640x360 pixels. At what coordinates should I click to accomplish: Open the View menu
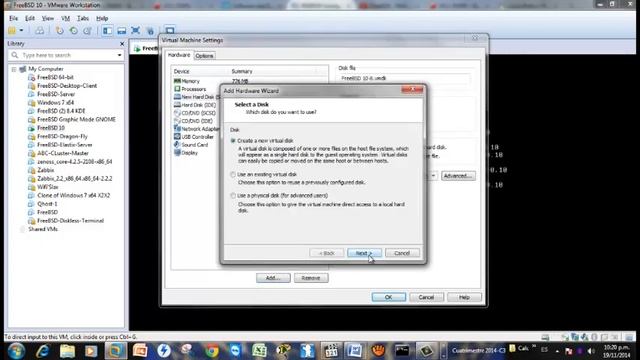point(48,18)
